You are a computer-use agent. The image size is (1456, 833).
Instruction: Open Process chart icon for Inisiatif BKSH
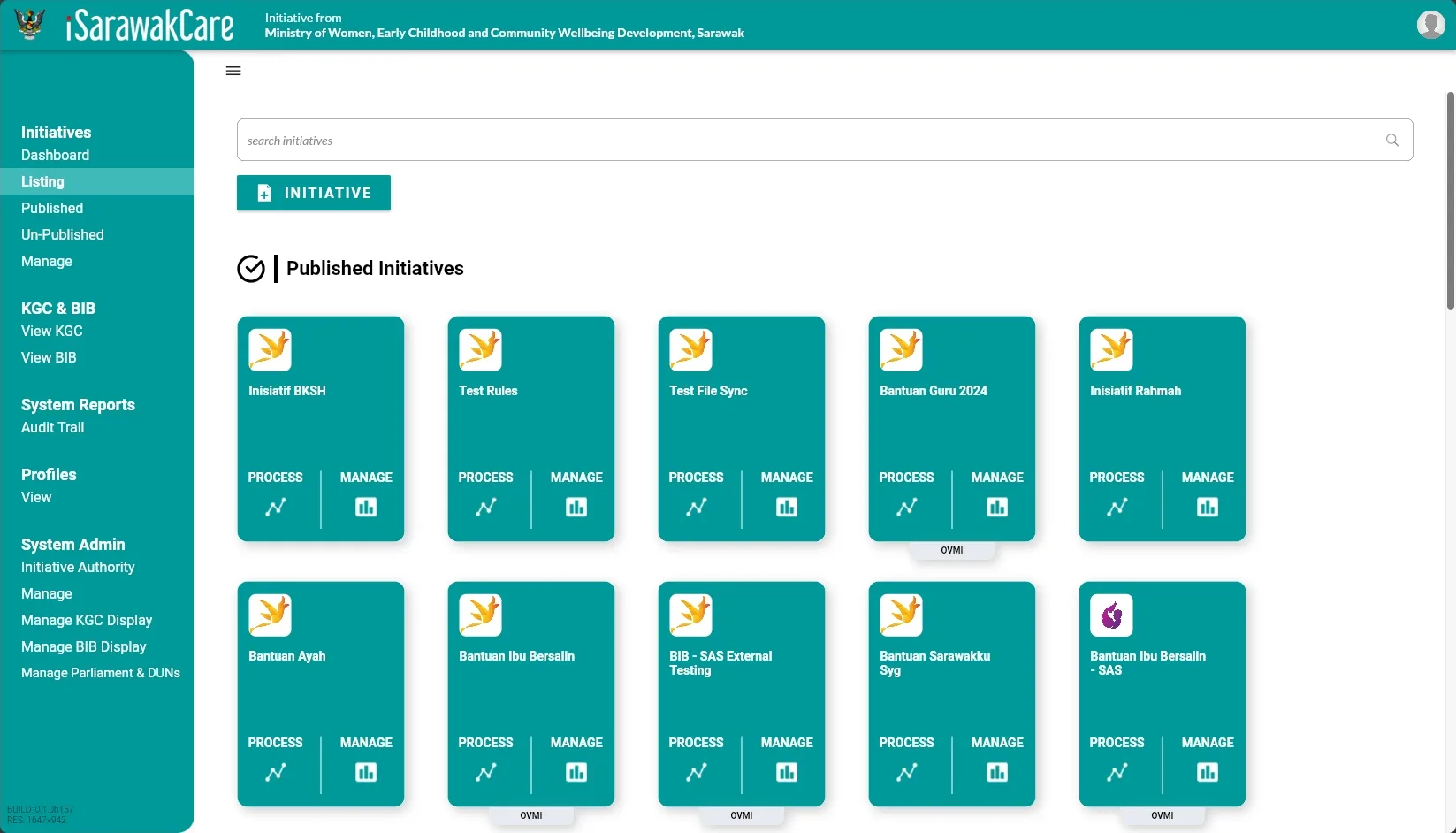click(x=276, y=507)
